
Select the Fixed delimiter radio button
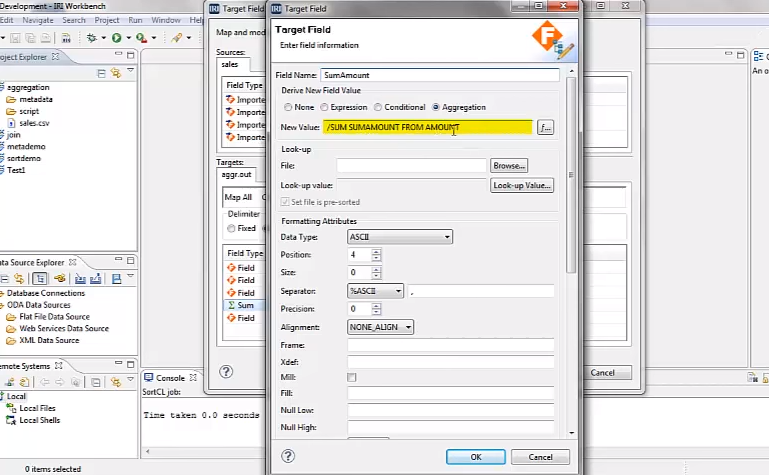(x=231, y=228)
